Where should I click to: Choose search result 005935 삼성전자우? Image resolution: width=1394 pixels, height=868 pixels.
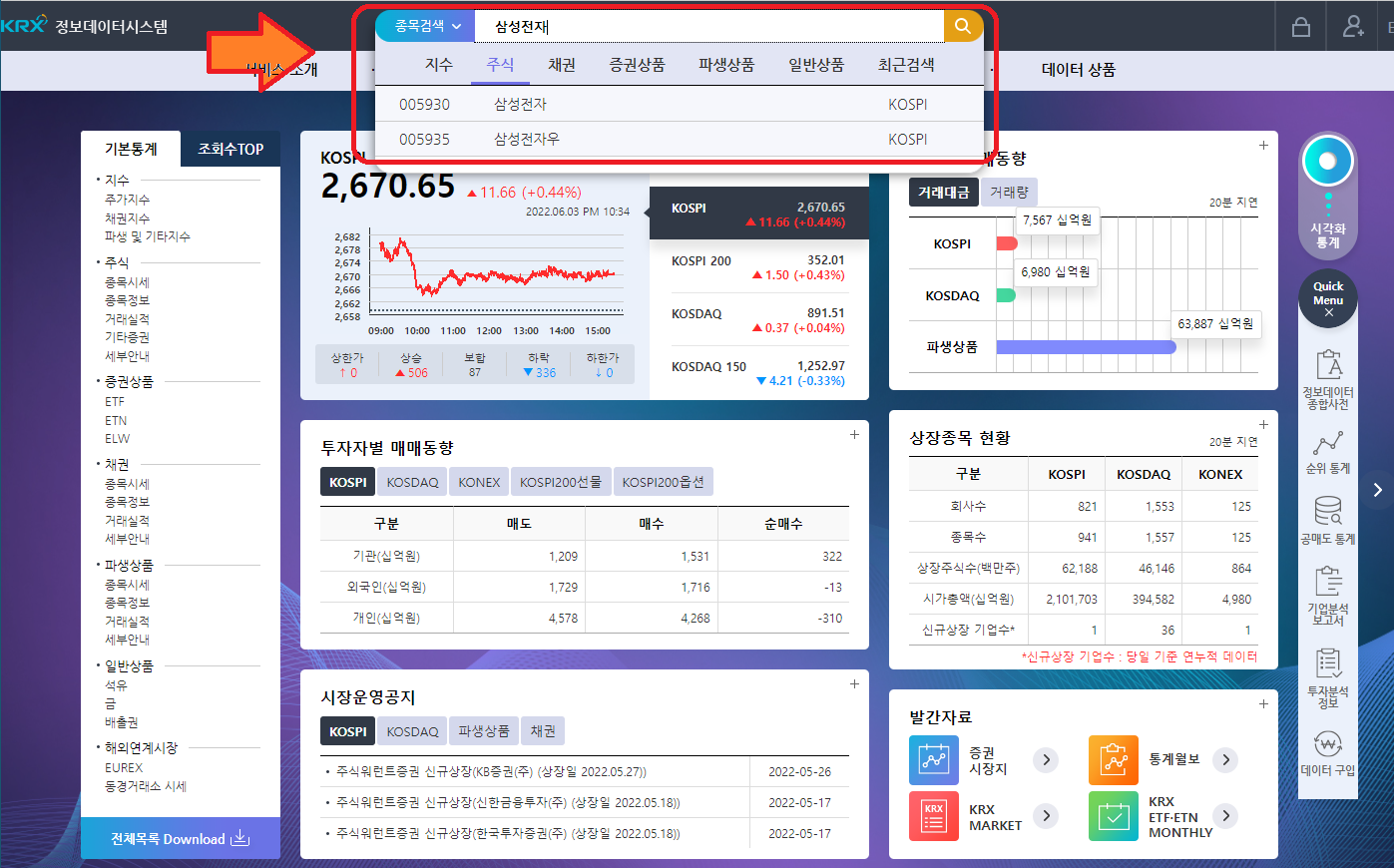[x=680, y=139]
